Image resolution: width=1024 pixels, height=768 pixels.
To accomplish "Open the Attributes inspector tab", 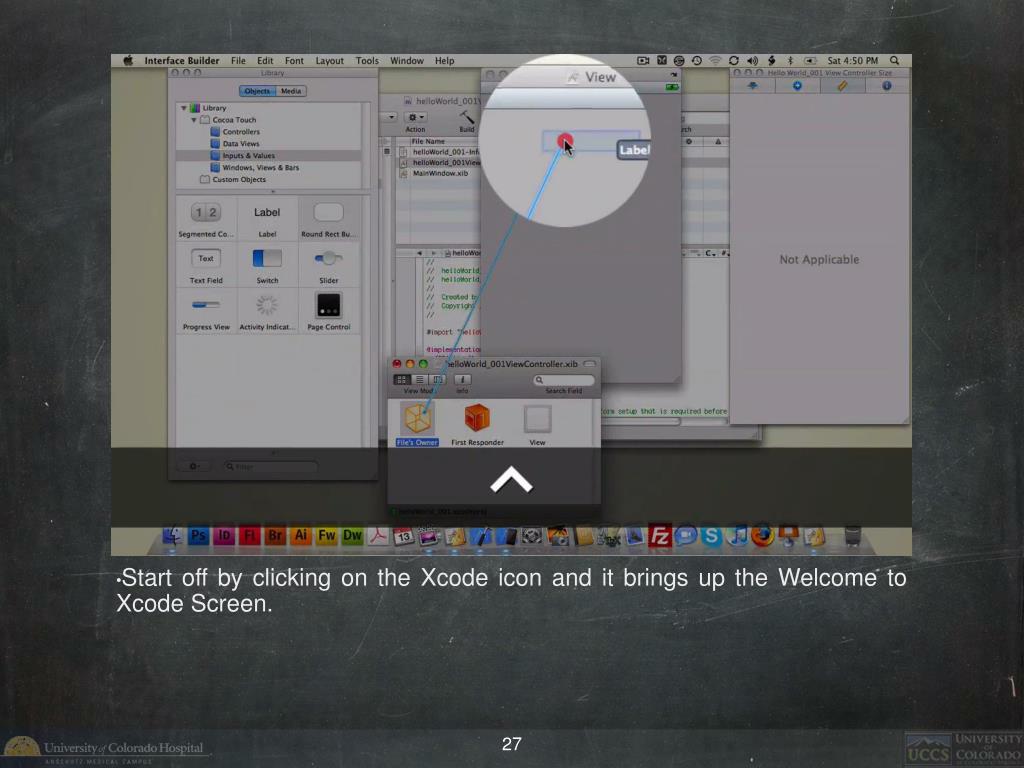I will [752, 86].
